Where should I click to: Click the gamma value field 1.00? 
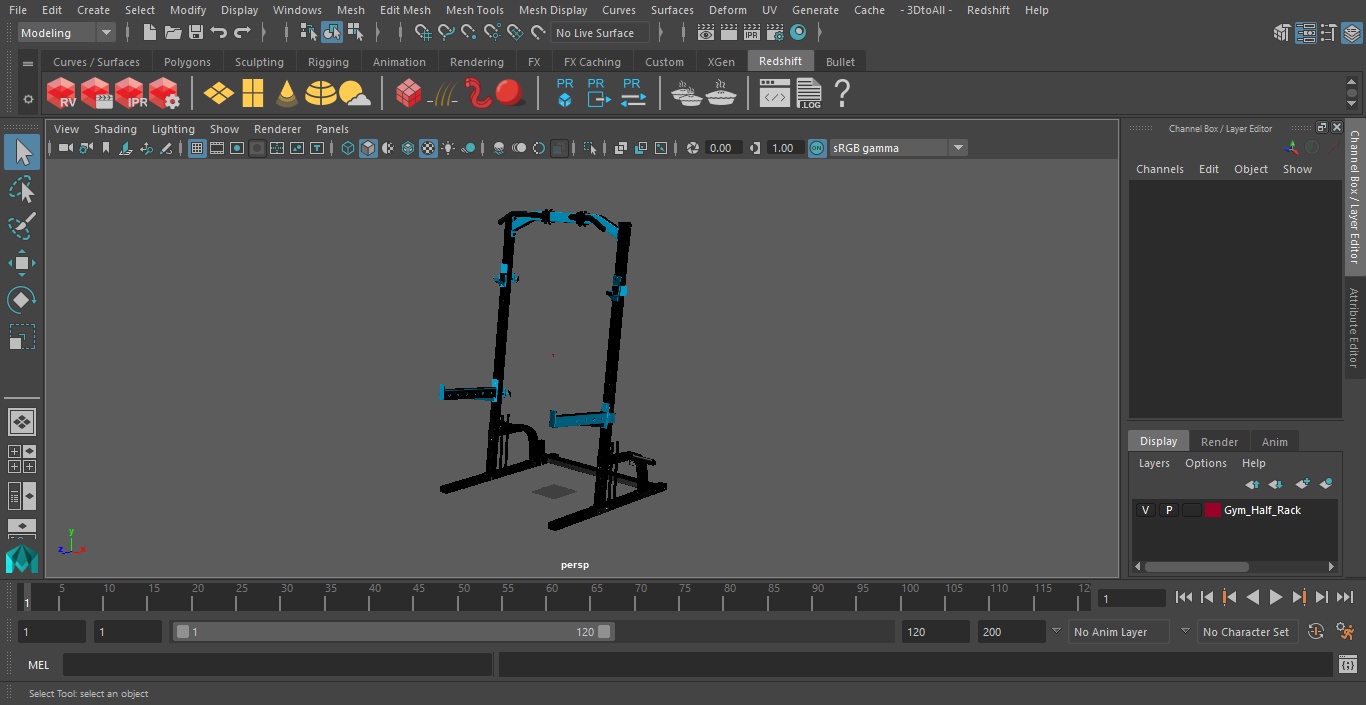784,148
